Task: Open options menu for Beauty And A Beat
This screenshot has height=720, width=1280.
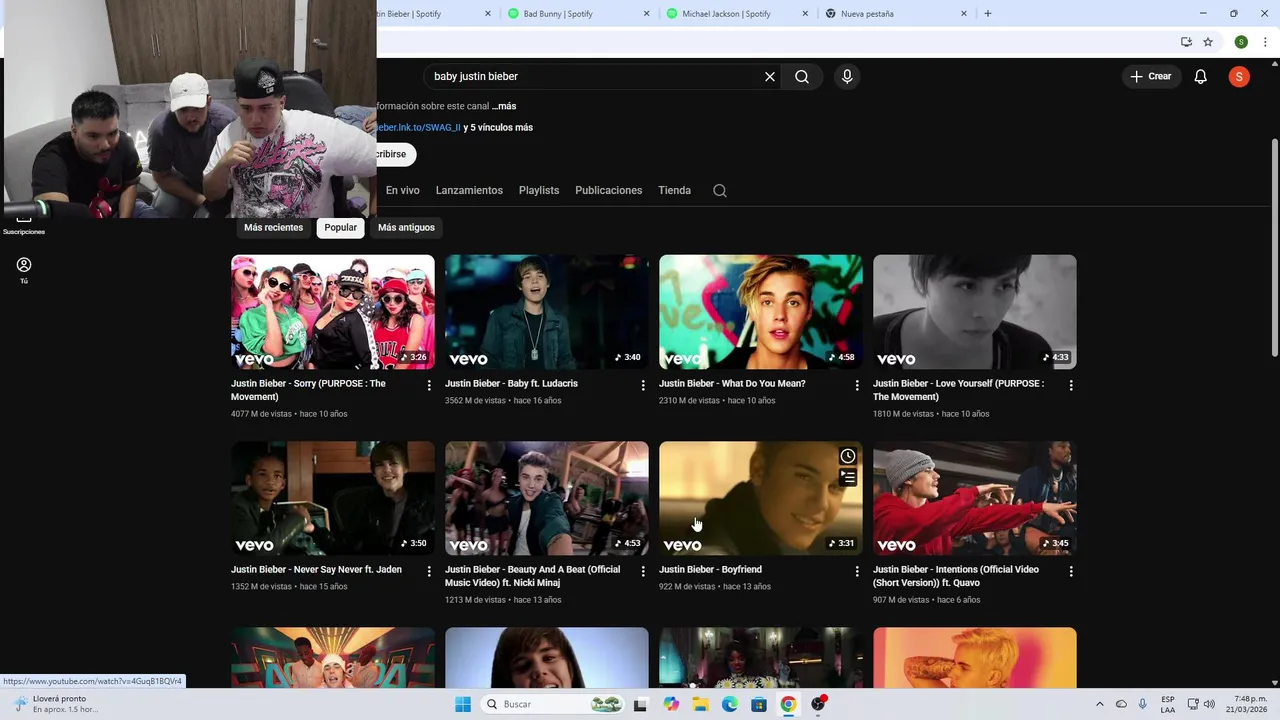Action: 643,571
